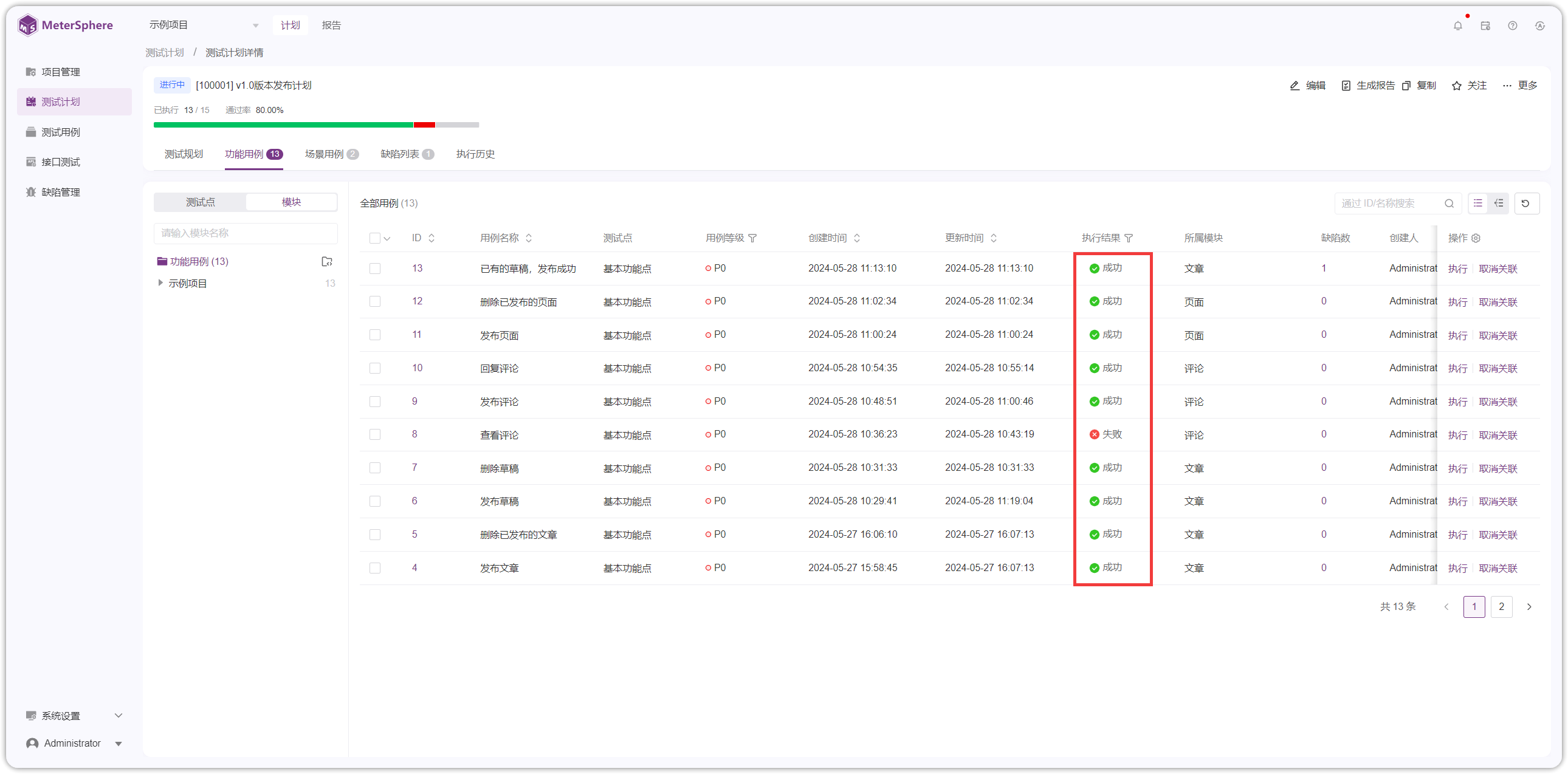Open selection dropdown beside header checkbox
This screenshot has height=774, width=1568.
(x=387, y=239)
